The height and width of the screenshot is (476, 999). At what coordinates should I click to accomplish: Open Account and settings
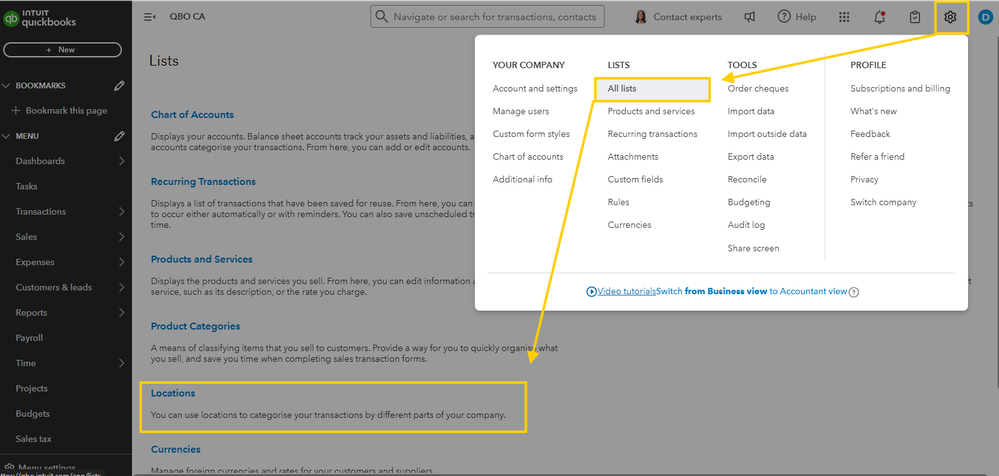click(535, 89)
